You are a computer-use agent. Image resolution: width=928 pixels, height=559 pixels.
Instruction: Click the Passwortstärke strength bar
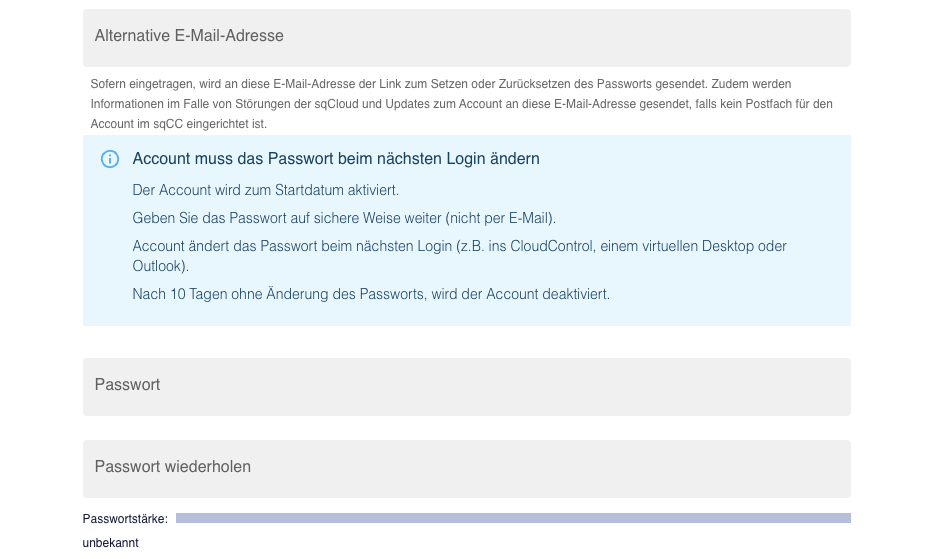513,518
